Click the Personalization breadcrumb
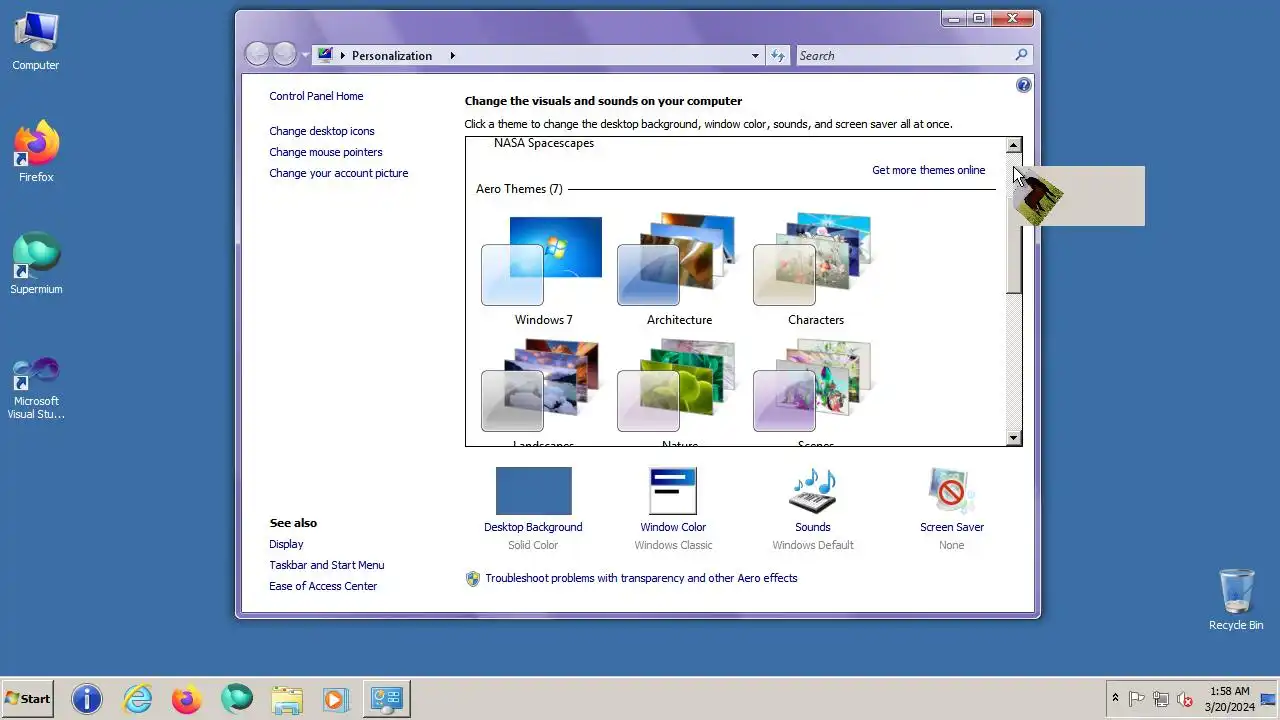Screen dimensions: 1280x720 point(392,56)
